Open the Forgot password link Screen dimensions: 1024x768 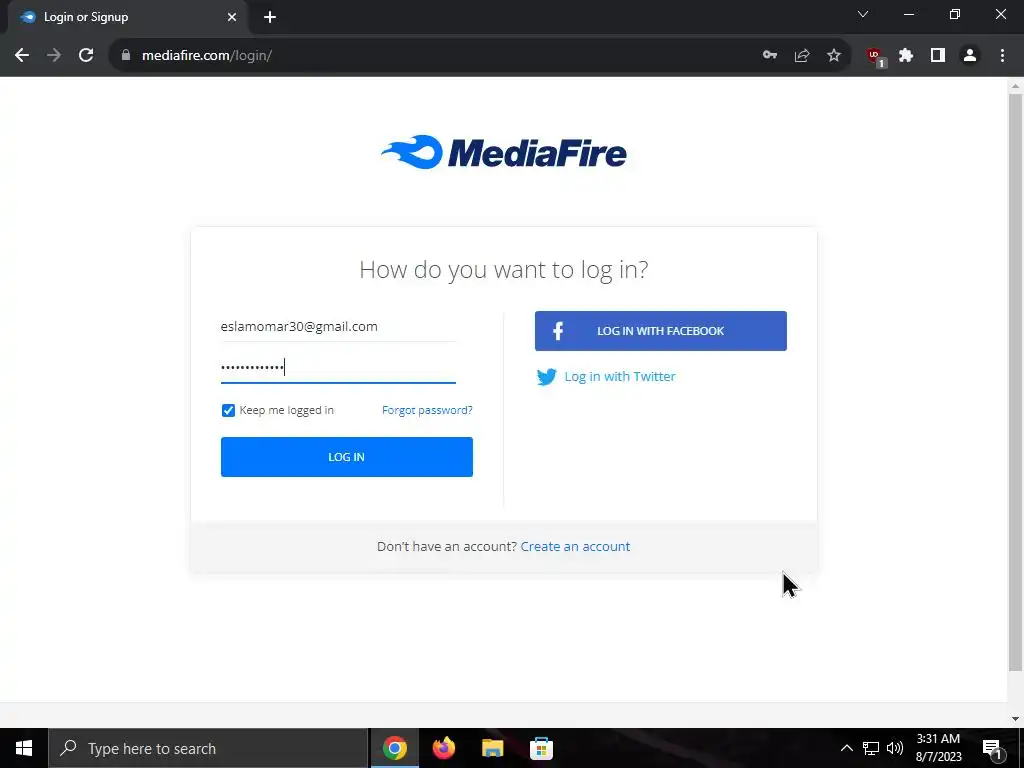pos(427,410)
